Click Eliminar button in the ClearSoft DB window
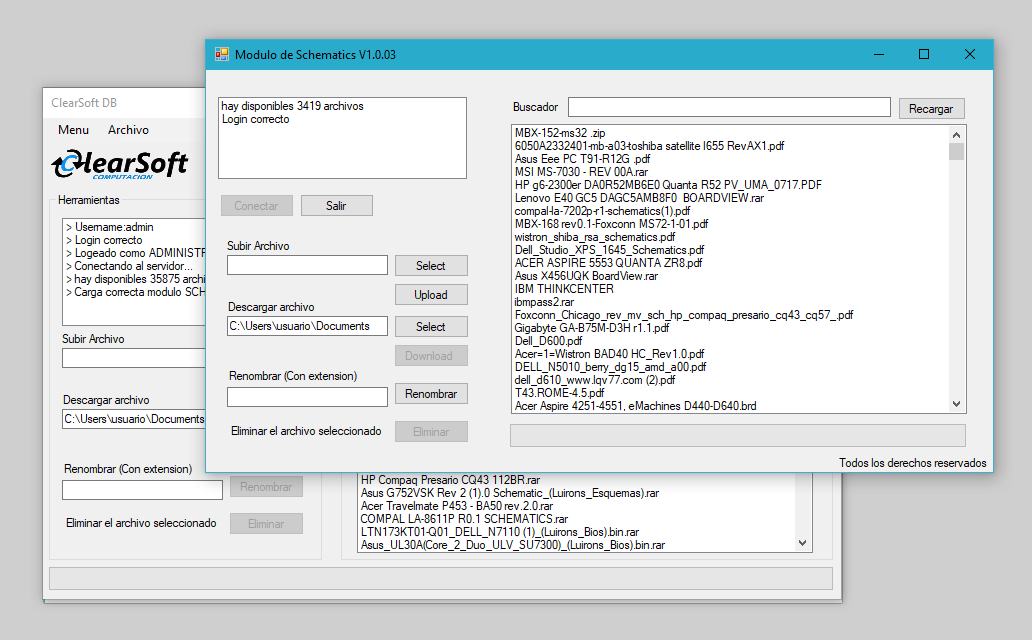The height and width of the screenshot is (640, 1032). 266,523
